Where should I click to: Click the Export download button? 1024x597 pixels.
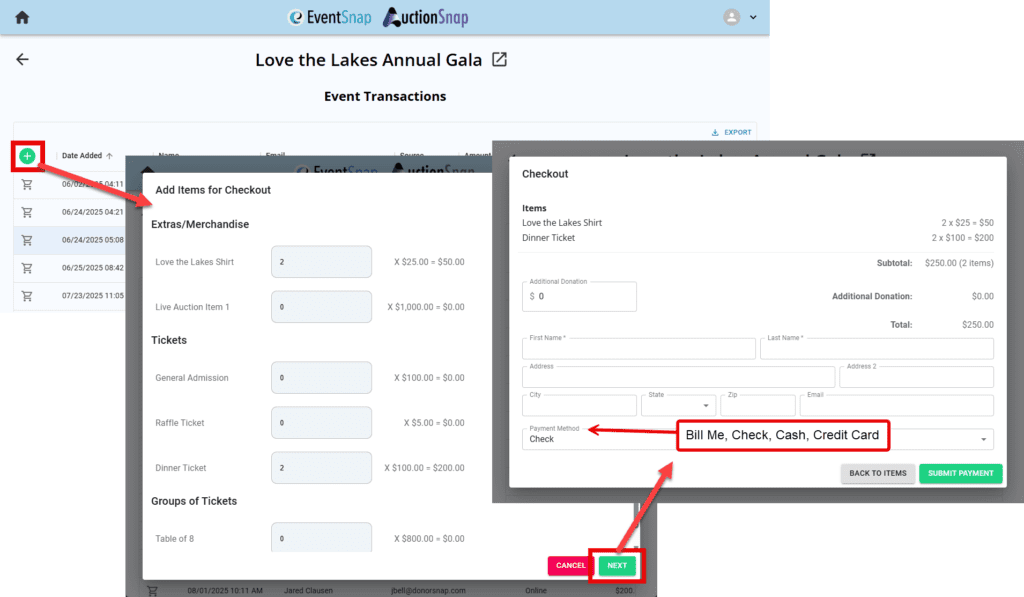731,132
